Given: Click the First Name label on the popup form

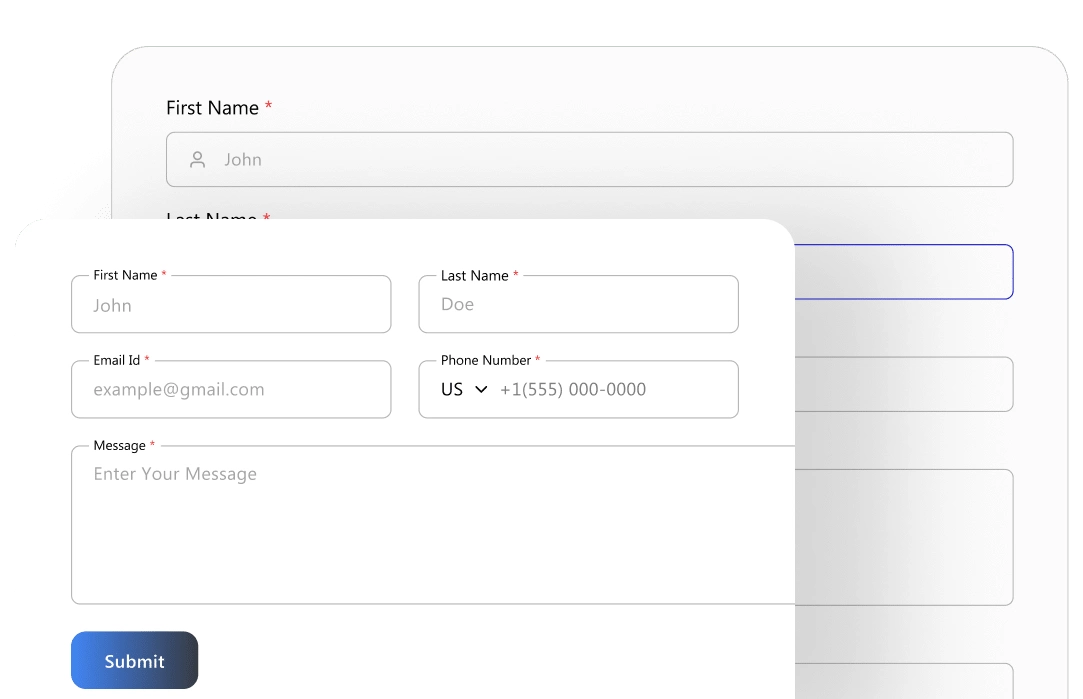Looking at the screenshot, I should (x=124, y=275).
